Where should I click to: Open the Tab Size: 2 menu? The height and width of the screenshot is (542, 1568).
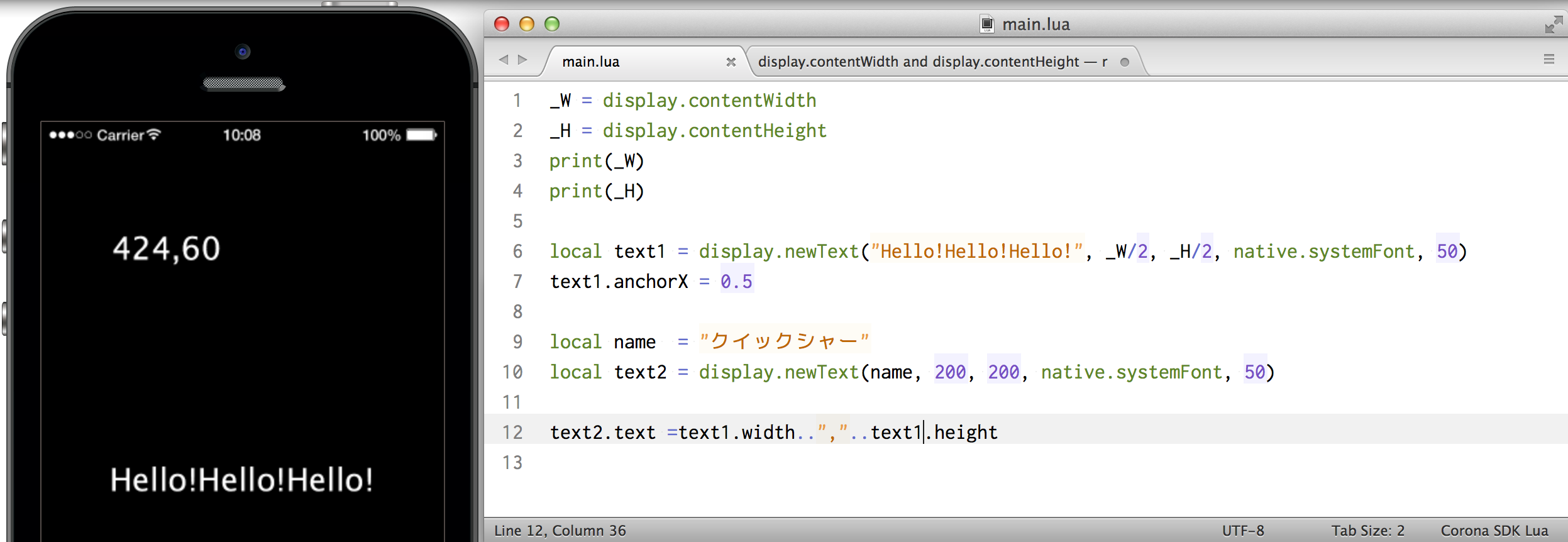click(1367, 531)
